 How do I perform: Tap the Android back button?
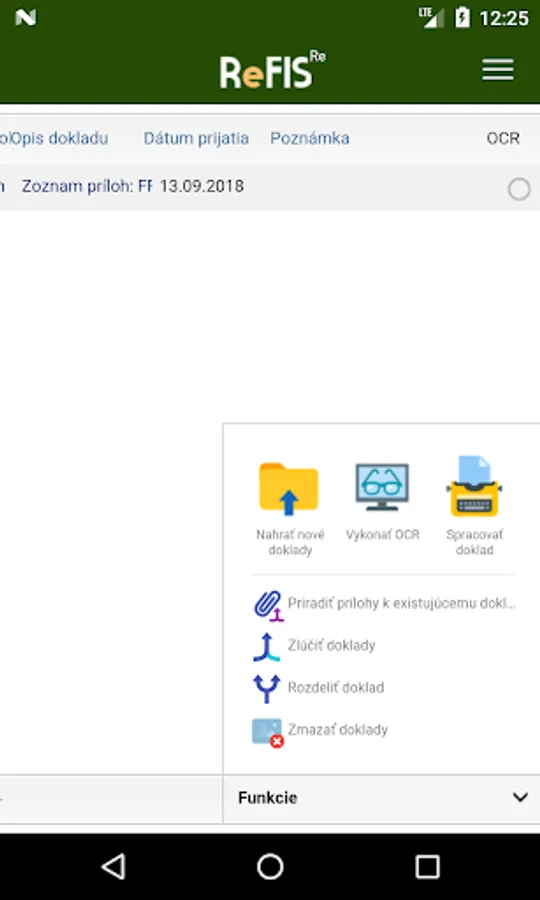114,866
